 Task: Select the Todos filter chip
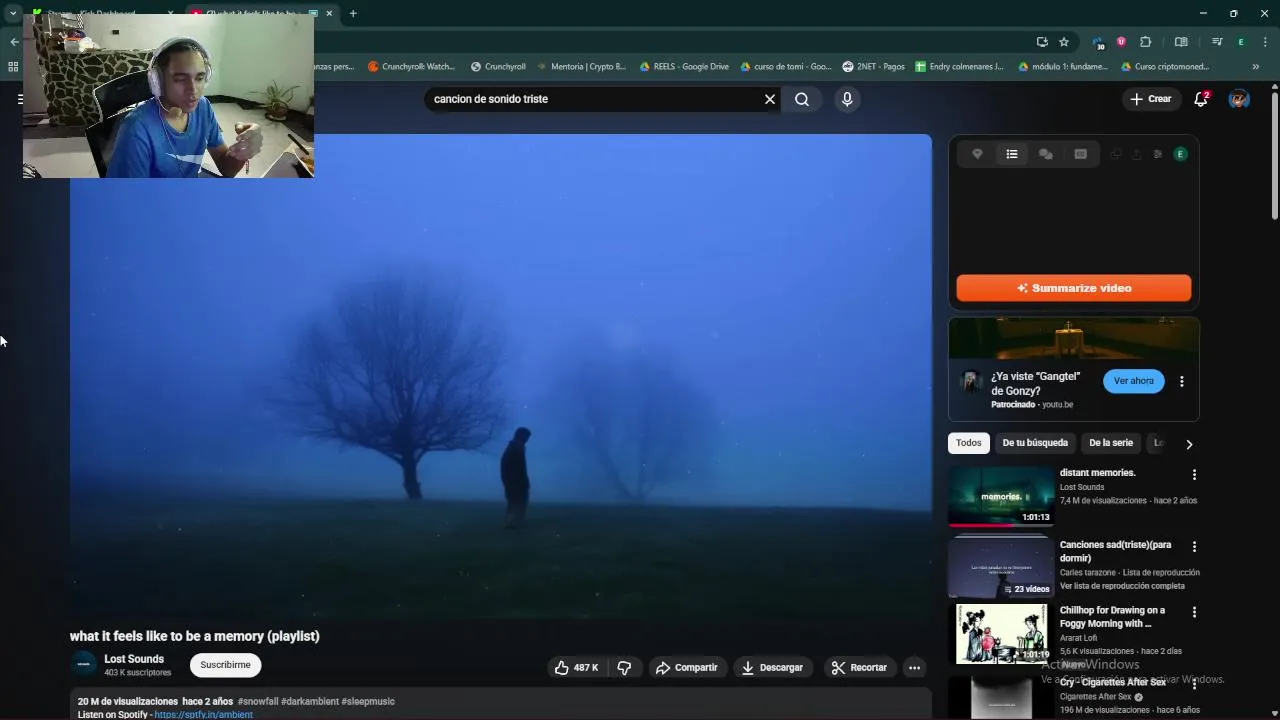(x=968, y=443)
